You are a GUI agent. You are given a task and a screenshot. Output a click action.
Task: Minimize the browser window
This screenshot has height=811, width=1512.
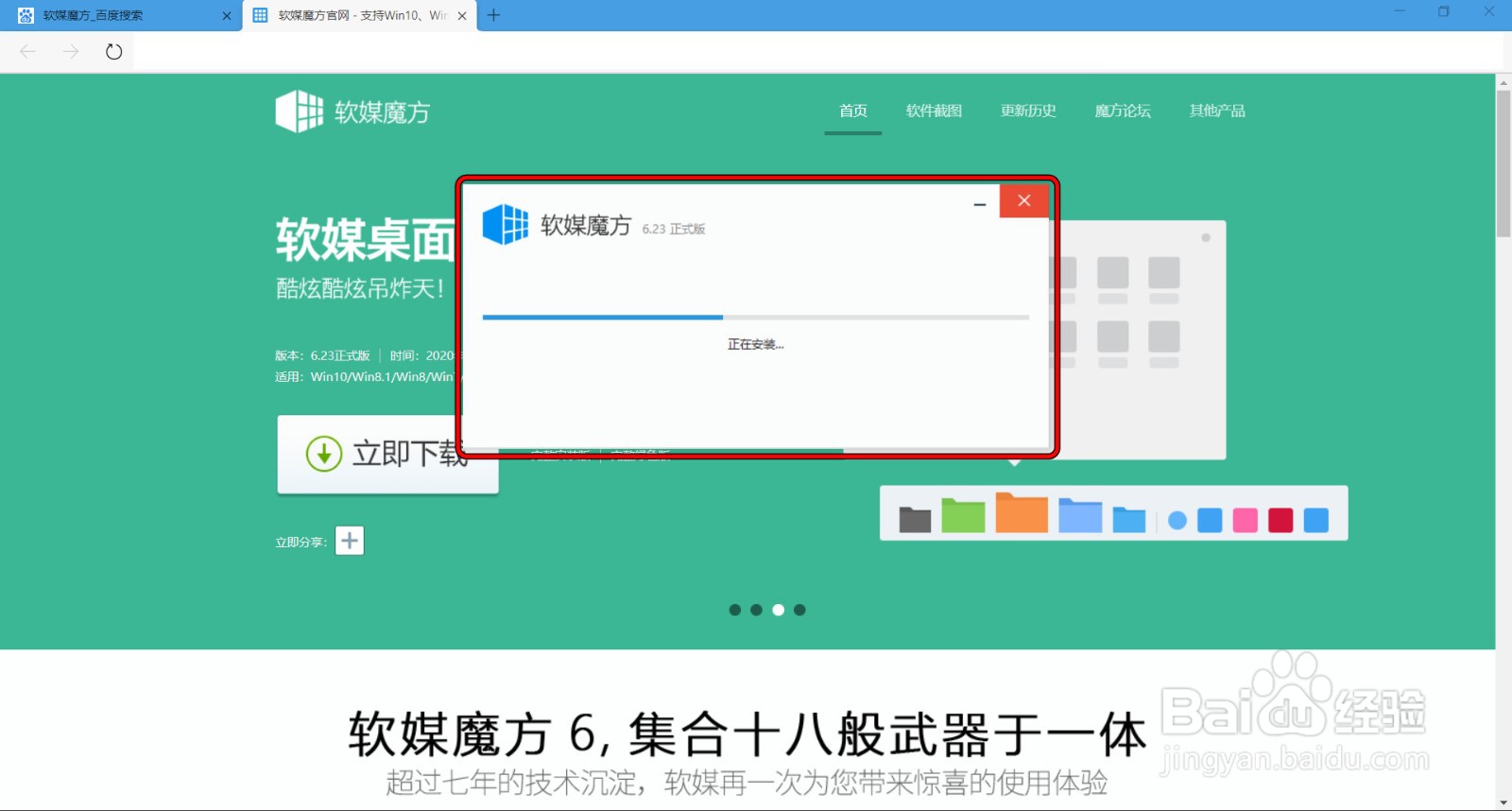tap(1400, 11)
